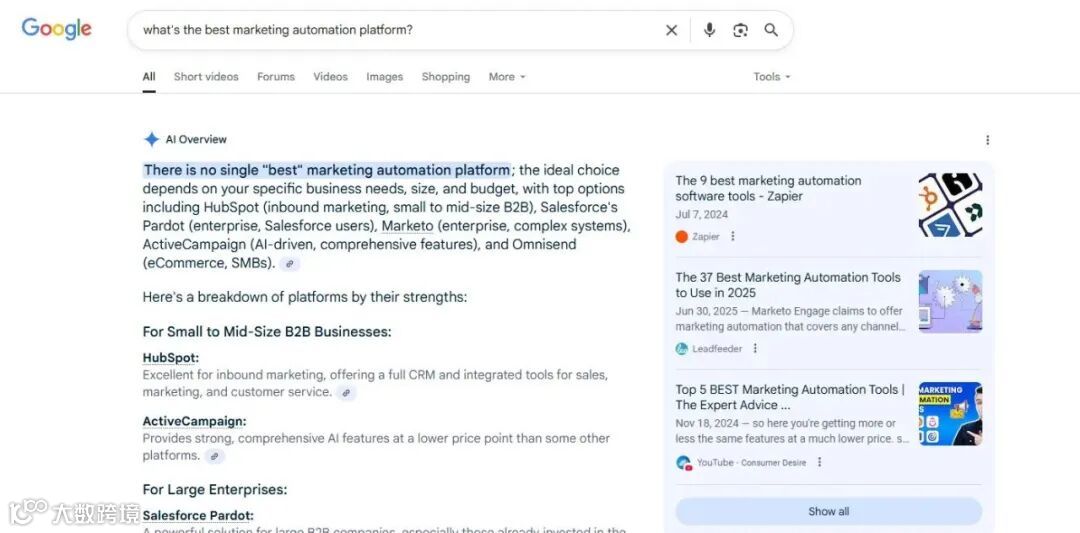Click Here's a breakdown of platforms text
The width and height of the screenshot is (1080, 533).
(304, 297)
